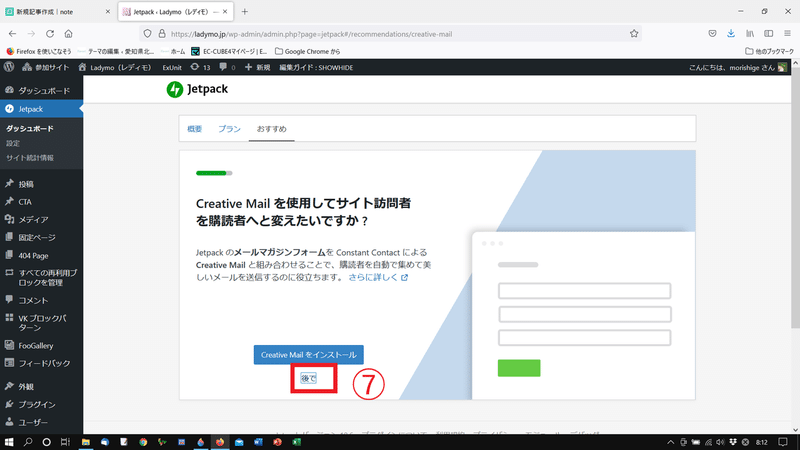Open the updates counter showing 13
The height and width of the screenshot is (450, 800).
coord(201,67)
